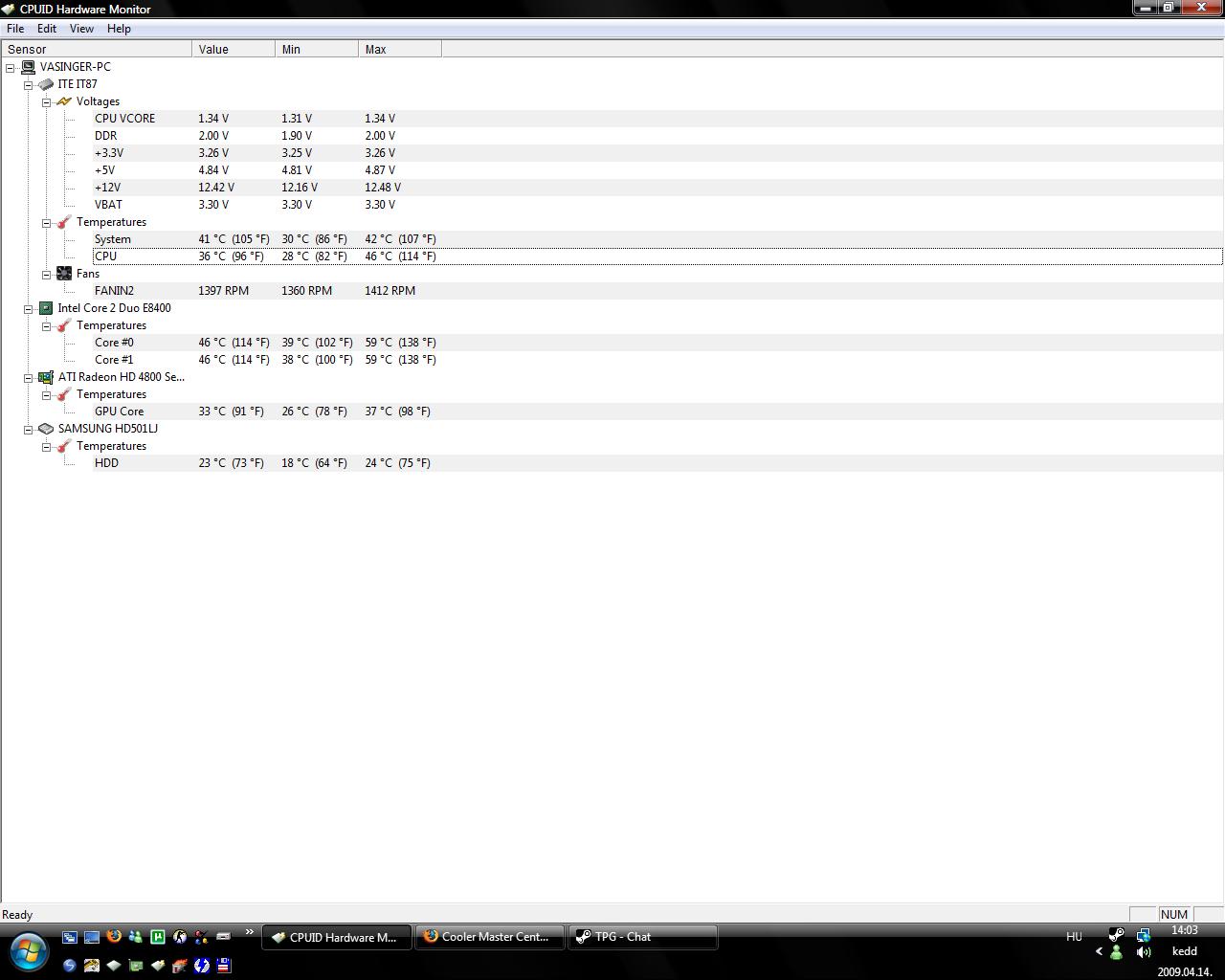The width and height of the screenshot is (1225, 980).
Task: Click the HU language bar indicator
Action: tap(1074, 937)
